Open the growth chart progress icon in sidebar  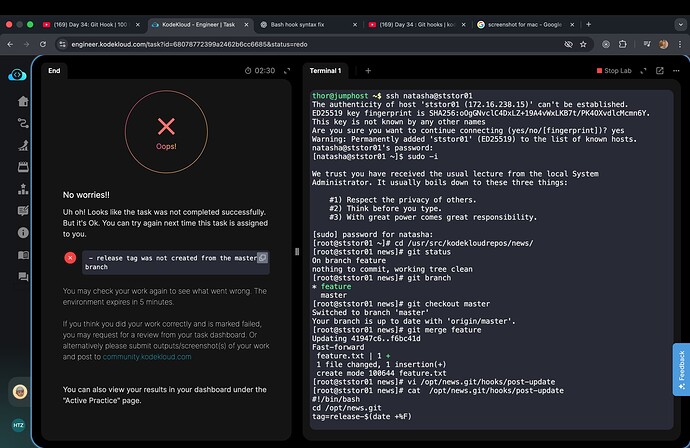pos(23,145)
